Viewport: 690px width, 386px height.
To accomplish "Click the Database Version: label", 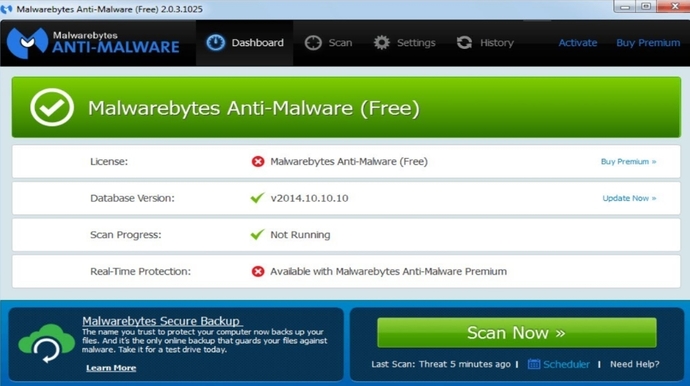I will (x=132, y=198).
